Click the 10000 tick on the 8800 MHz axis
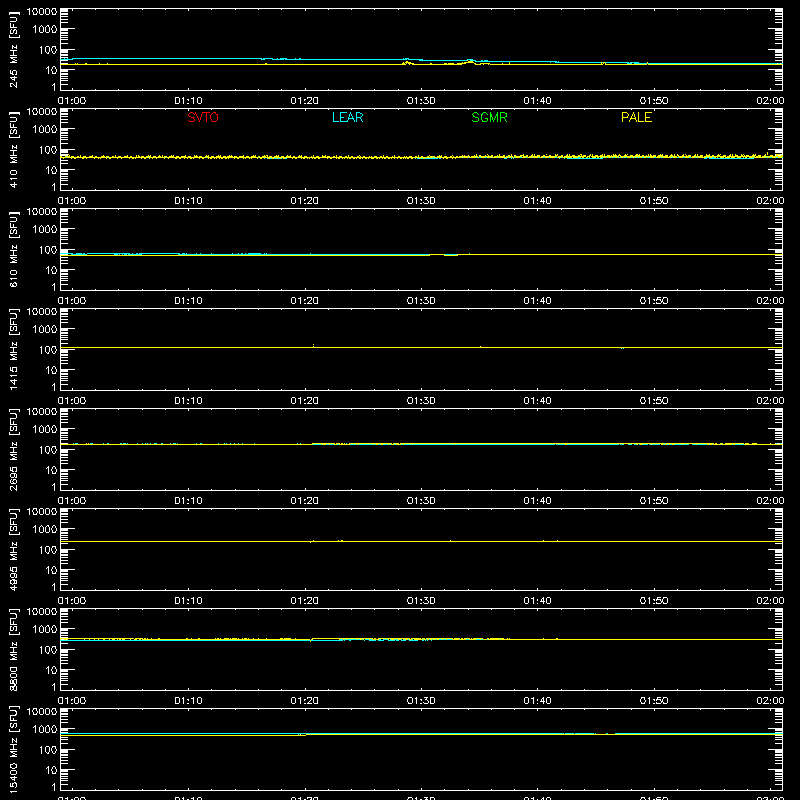800x800 pixels. point(42,612)
